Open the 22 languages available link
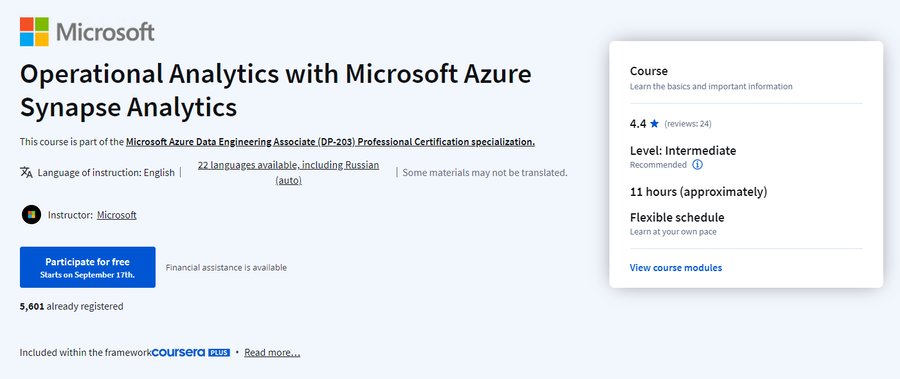This screenshot has width=900, height=379. coord(289,172)
